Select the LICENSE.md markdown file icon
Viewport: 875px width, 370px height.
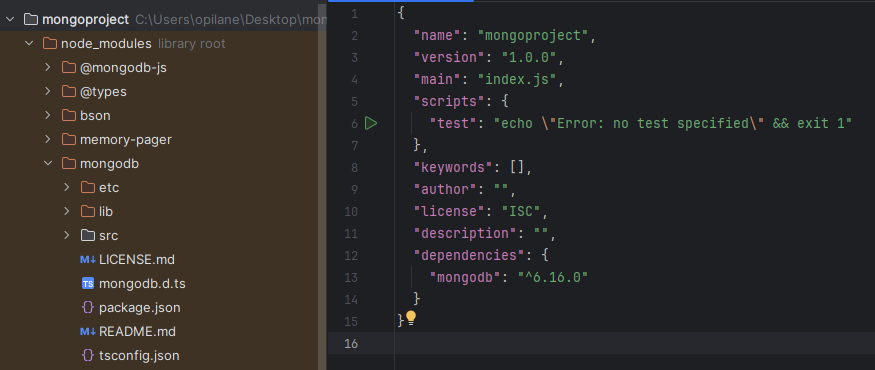(x=88, y=260)
